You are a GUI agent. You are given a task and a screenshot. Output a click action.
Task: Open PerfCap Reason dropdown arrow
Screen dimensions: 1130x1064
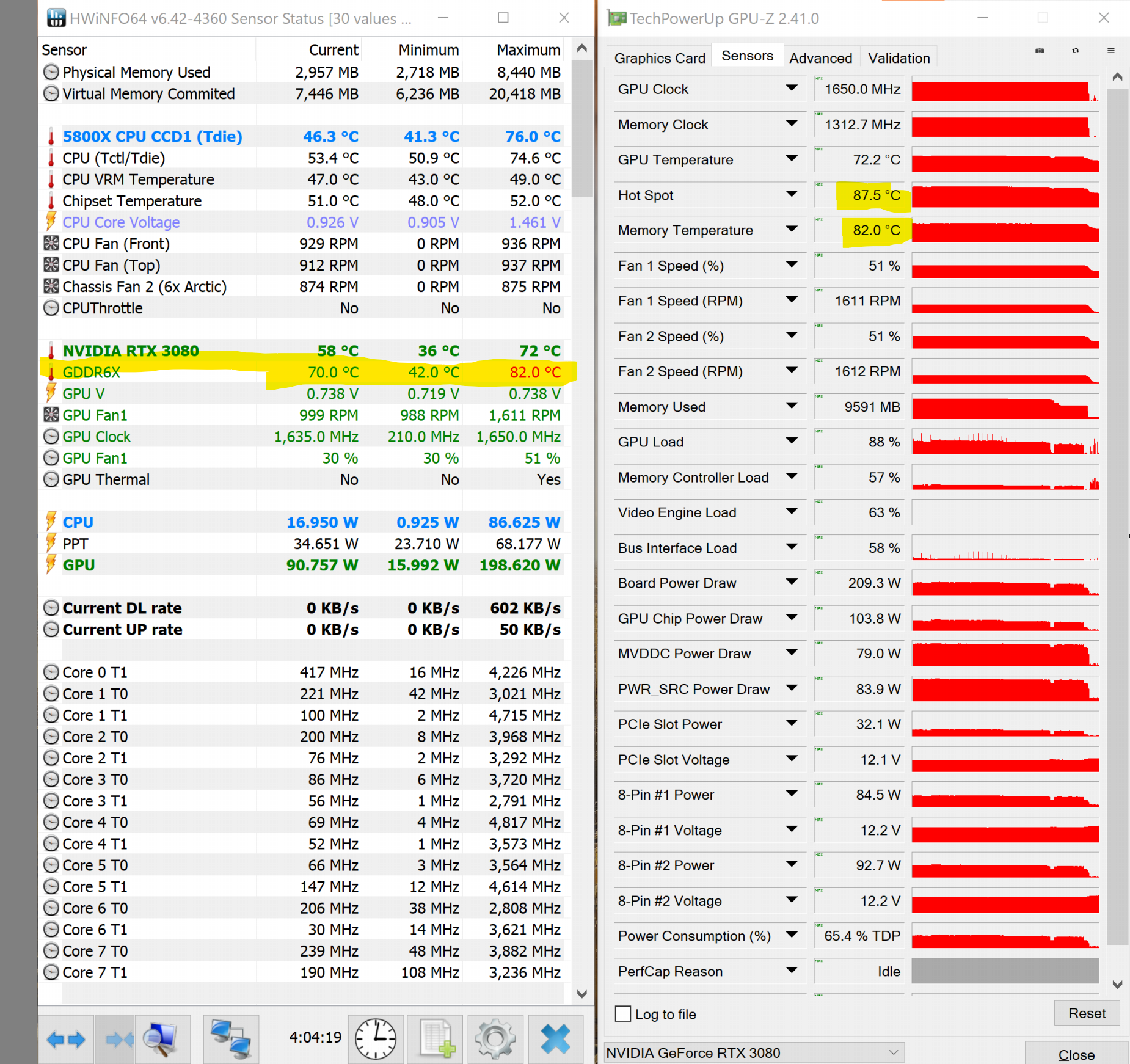tap(792, 971)
